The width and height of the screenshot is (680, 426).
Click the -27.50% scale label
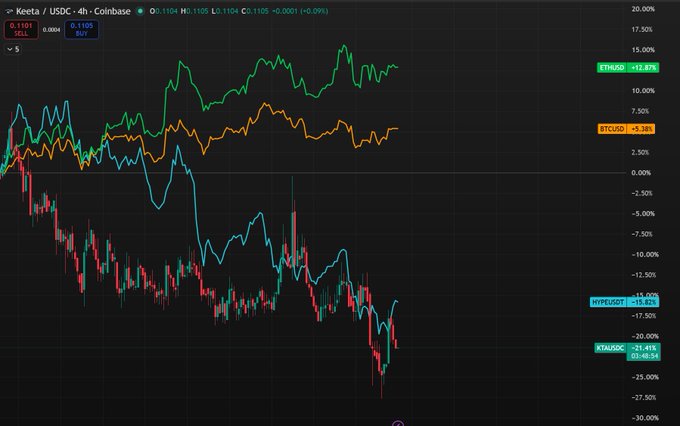click(x=644, y=397)
